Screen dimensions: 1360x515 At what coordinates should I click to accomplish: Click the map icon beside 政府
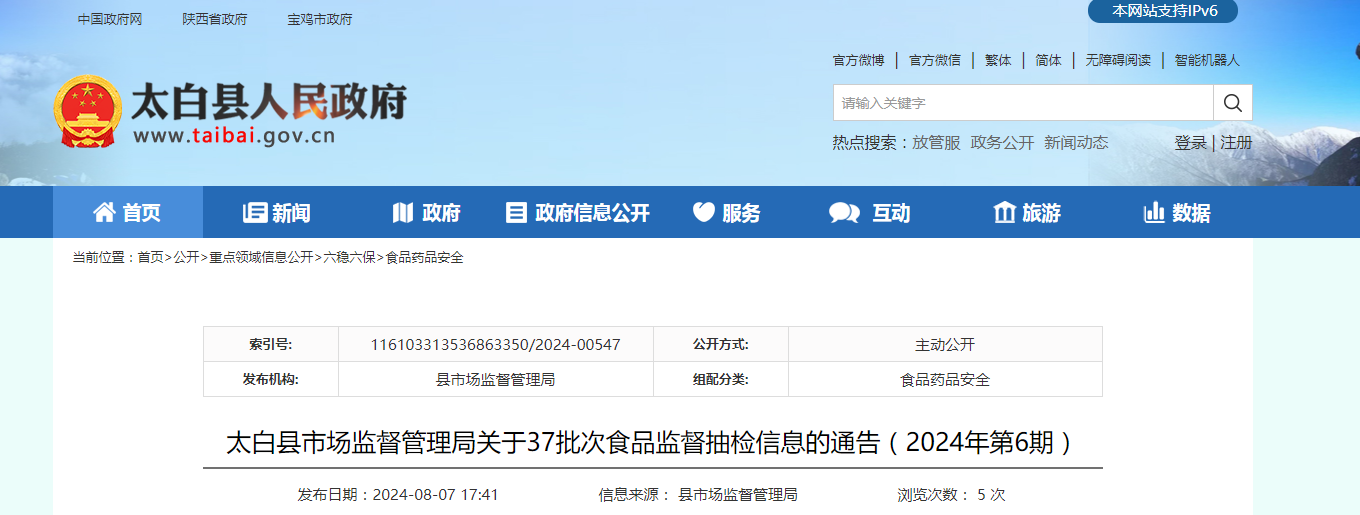point(403,212)
